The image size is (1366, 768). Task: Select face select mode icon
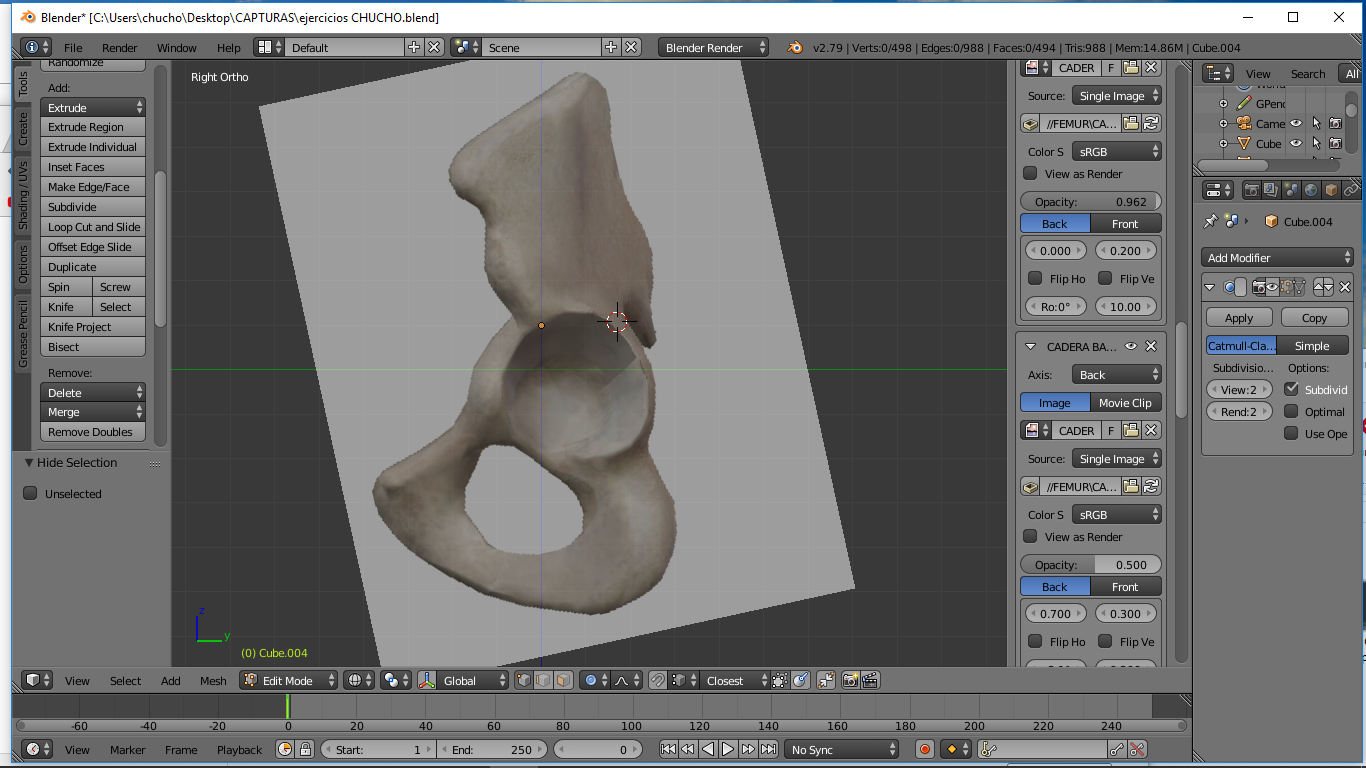point(563,681)
